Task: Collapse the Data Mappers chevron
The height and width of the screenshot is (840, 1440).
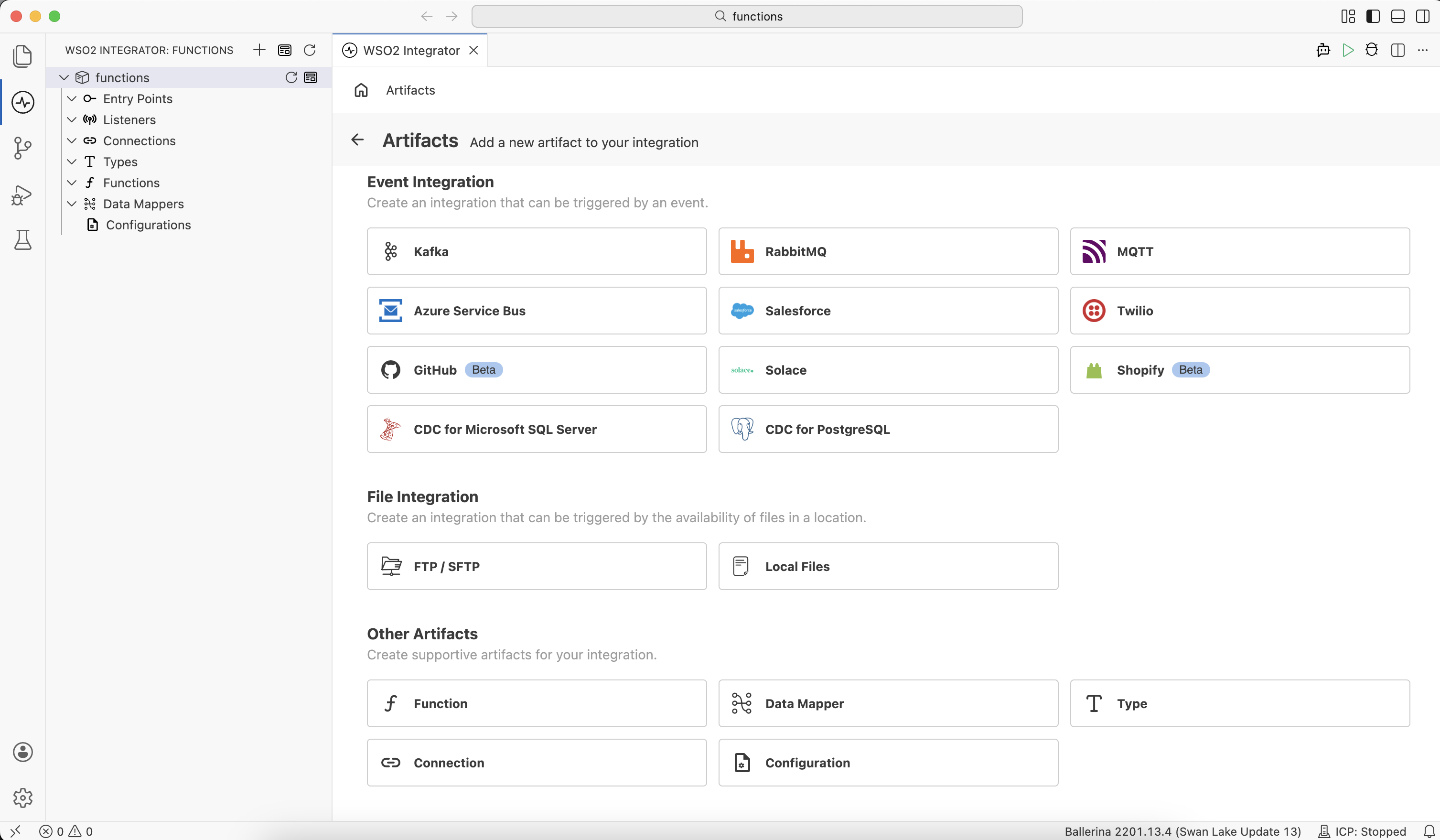Action: click(72, 204)
